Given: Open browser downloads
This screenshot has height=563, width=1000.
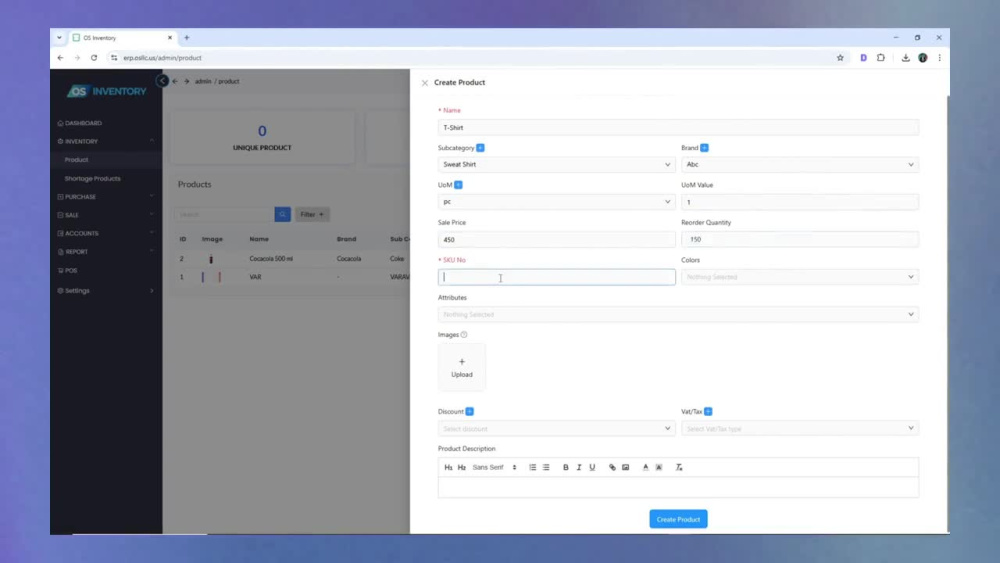Looking at the screenshot, I should click(905, 58).
